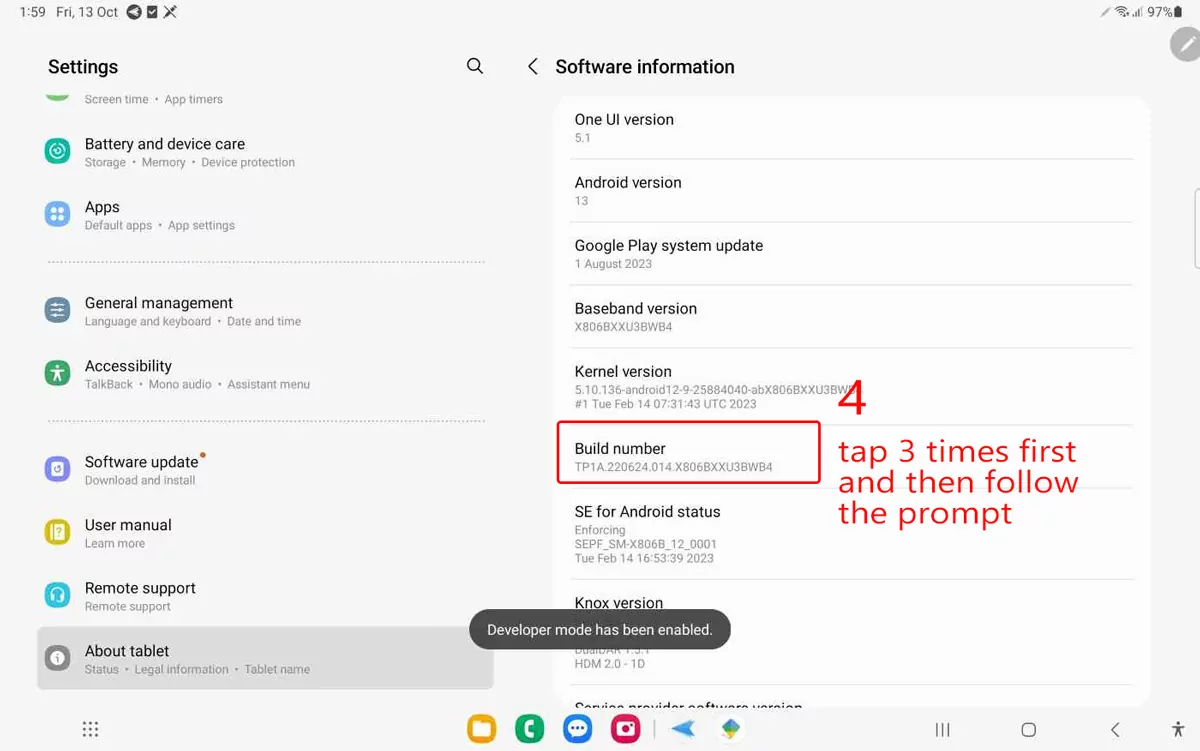Tap the search icon in Settings

(x=474, y=66)
